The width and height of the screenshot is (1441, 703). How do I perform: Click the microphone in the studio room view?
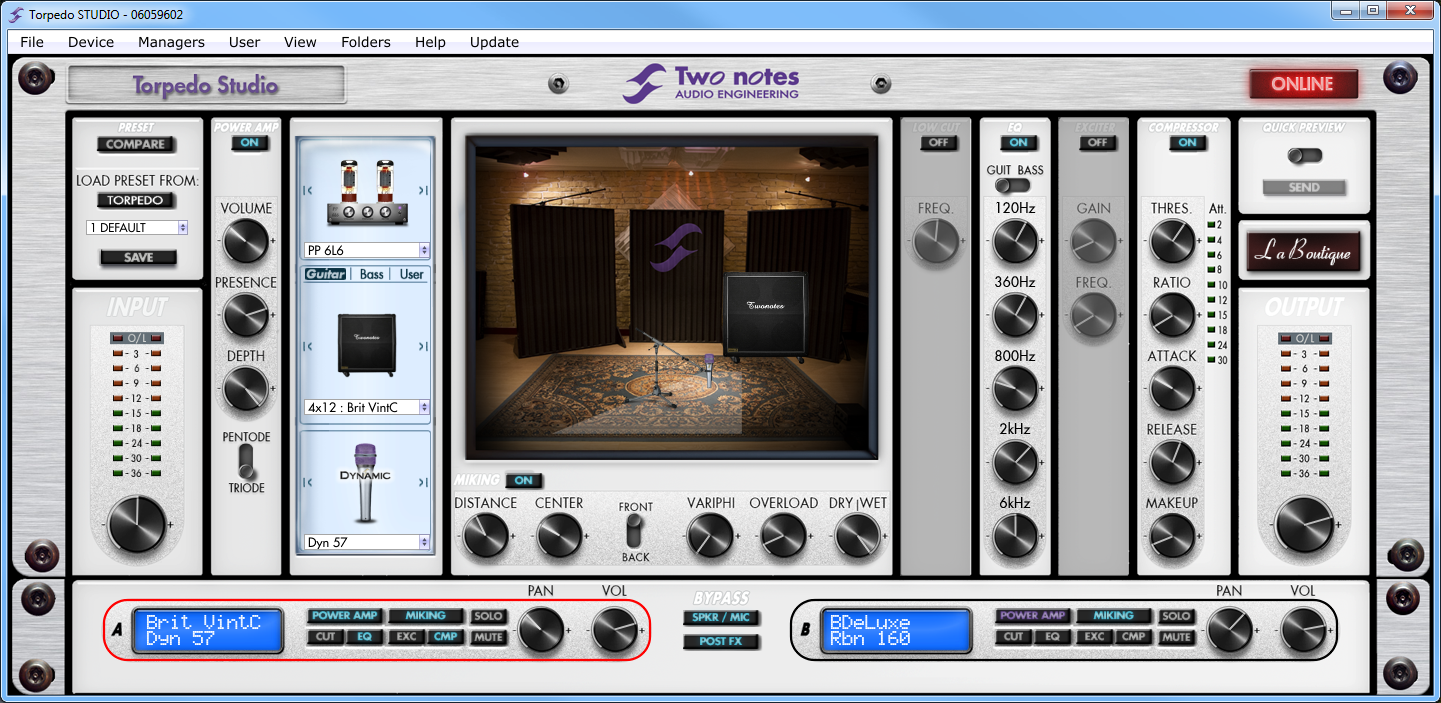(709, 369)
